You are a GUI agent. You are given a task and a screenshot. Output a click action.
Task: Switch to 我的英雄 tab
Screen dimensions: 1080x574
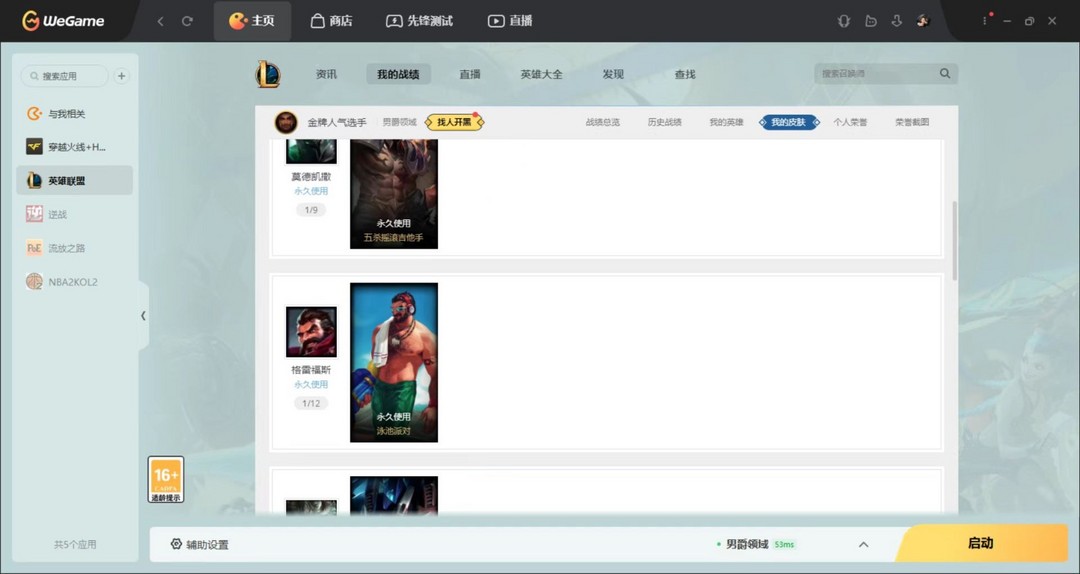[727, 122]
